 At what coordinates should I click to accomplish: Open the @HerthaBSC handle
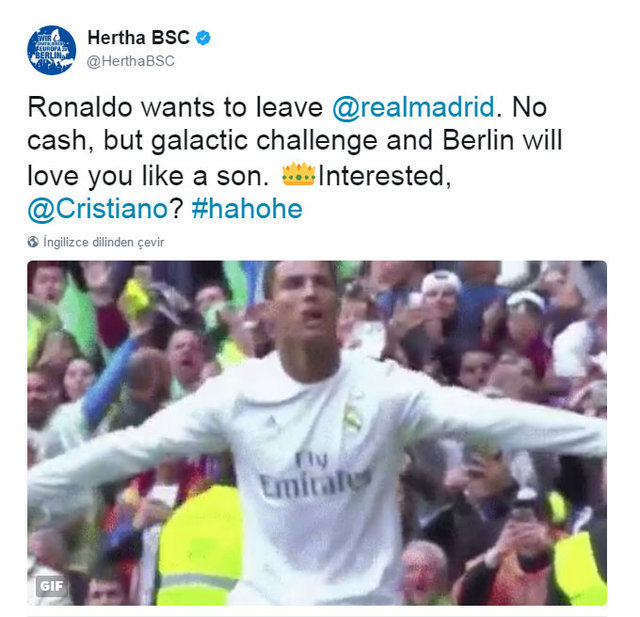click(x=131, y=61)
